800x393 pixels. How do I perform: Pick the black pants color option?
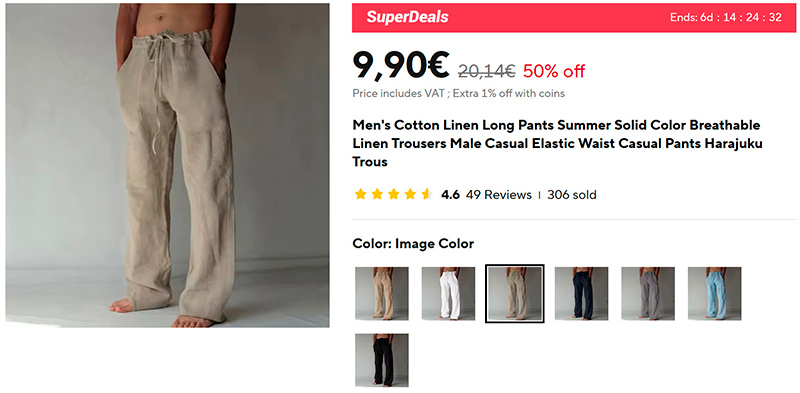coord(382,360)
